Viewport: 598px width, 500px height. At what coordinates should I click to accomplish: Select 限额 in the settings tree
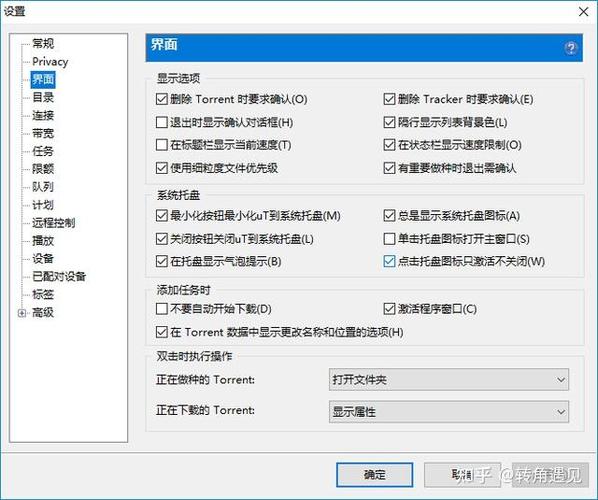pos(43,169)
